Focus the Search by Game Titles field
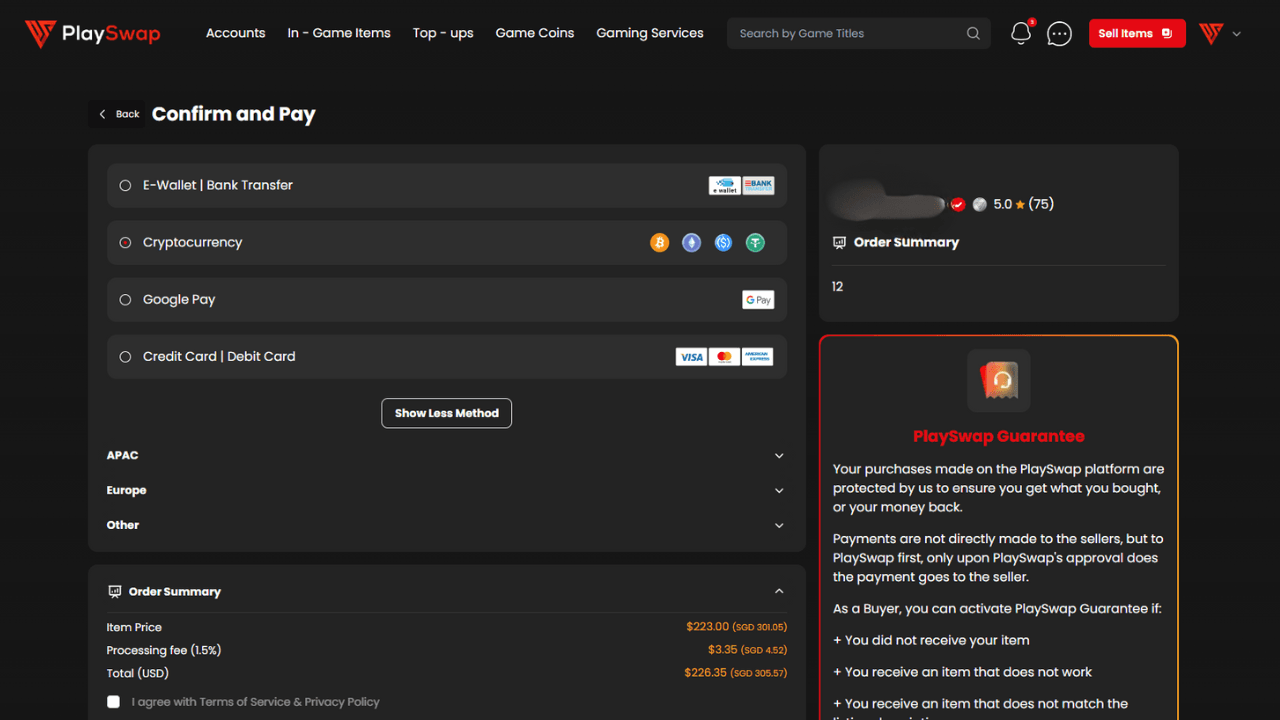The width and height of the screenshot is (1280, 720). click(x=859, y=33)
